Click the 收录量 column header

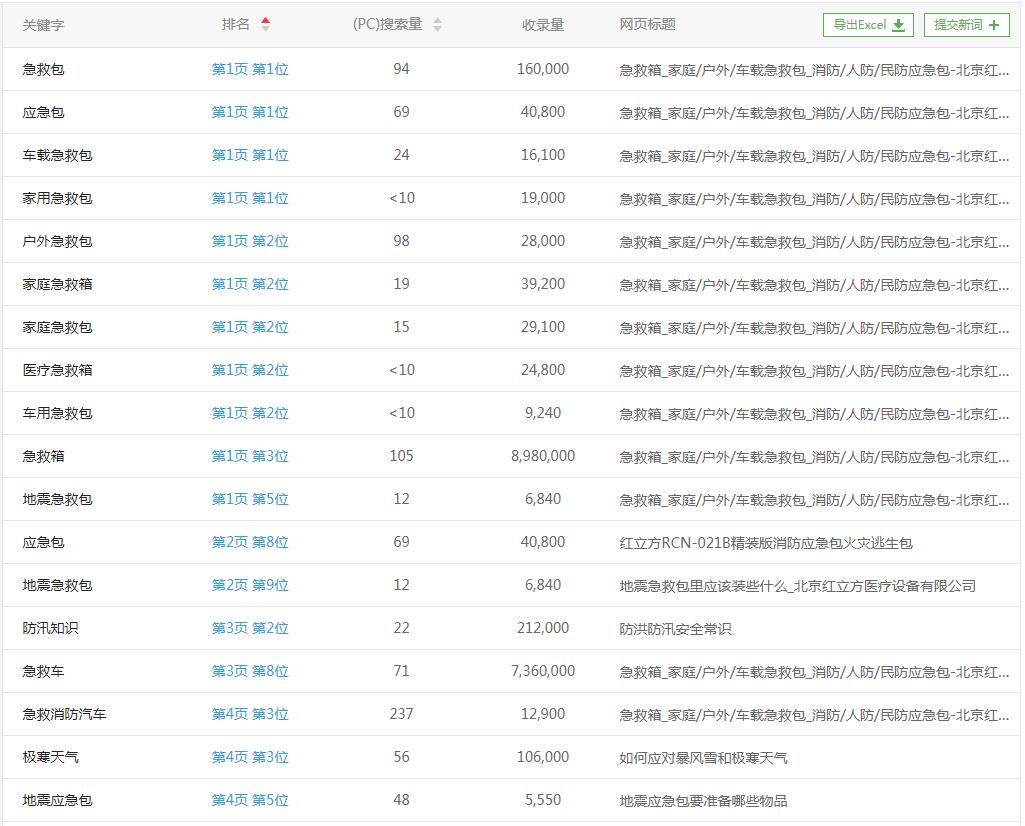[x=543, y=25]
